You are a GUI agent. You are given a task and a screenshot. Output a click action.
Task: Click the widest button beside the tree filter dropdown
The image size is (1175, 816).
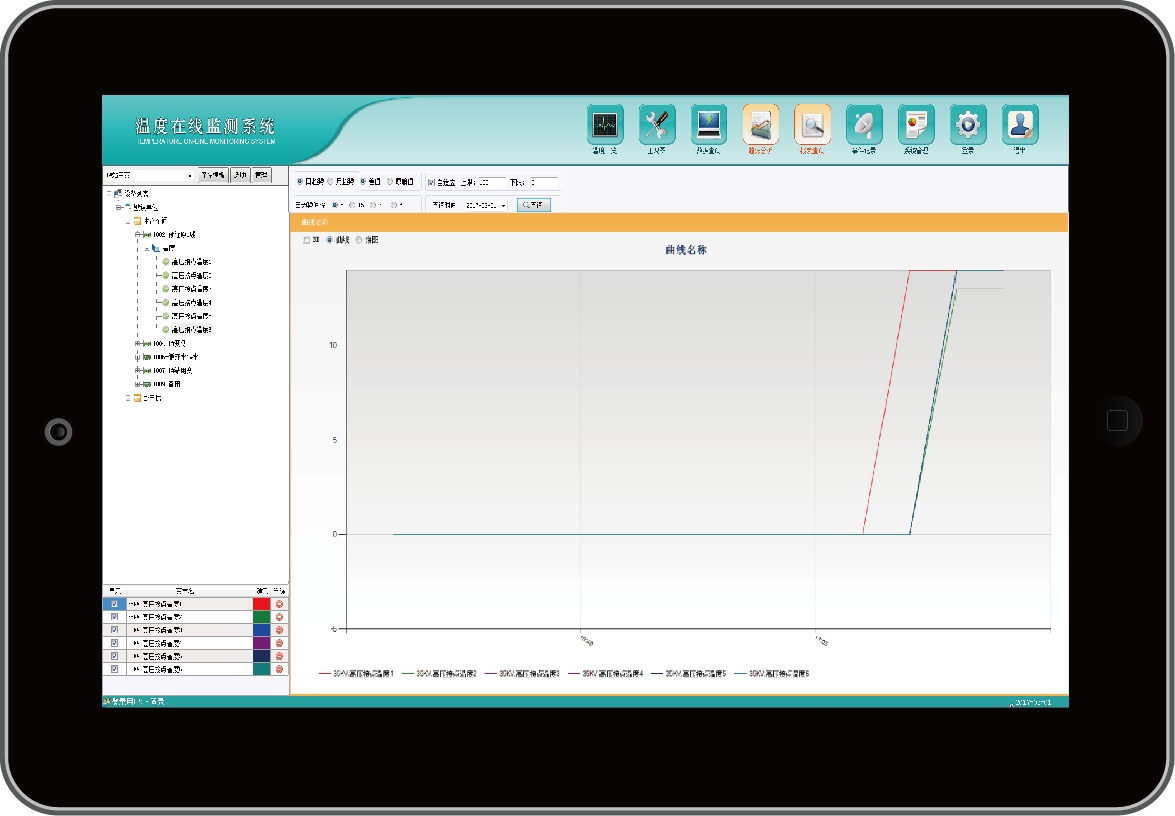[x=213, y=175]
